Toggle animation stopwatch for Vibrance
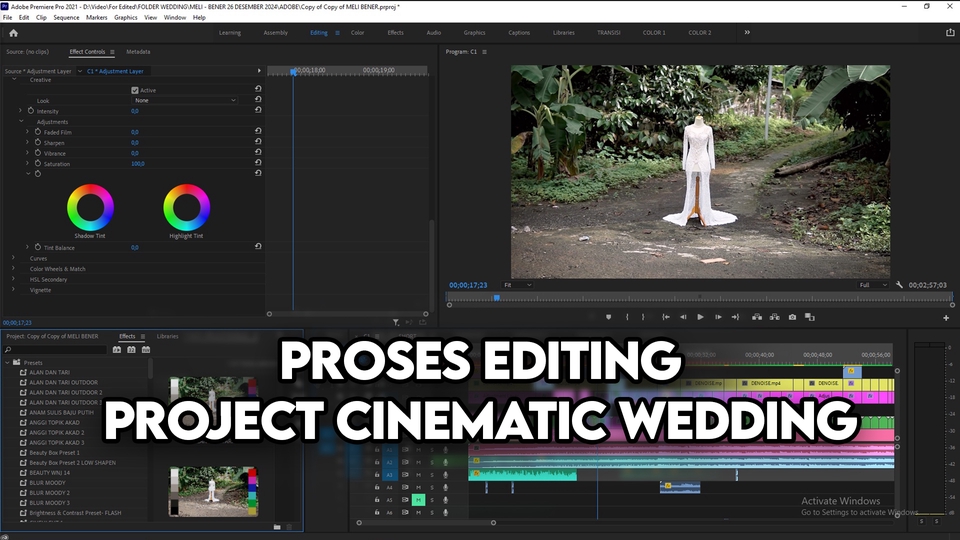Screen dimensions: 960x540 tap(38, 153)
